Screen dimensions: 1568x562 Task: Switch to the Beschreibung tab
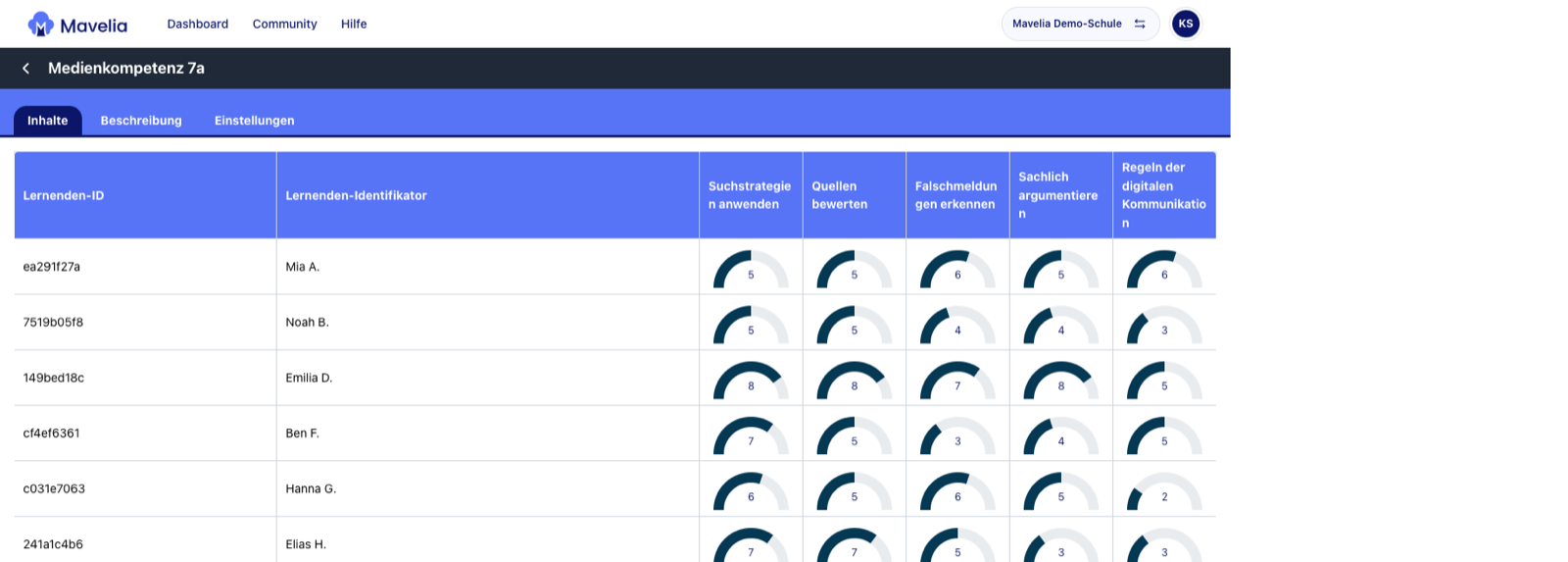(141, 121)
